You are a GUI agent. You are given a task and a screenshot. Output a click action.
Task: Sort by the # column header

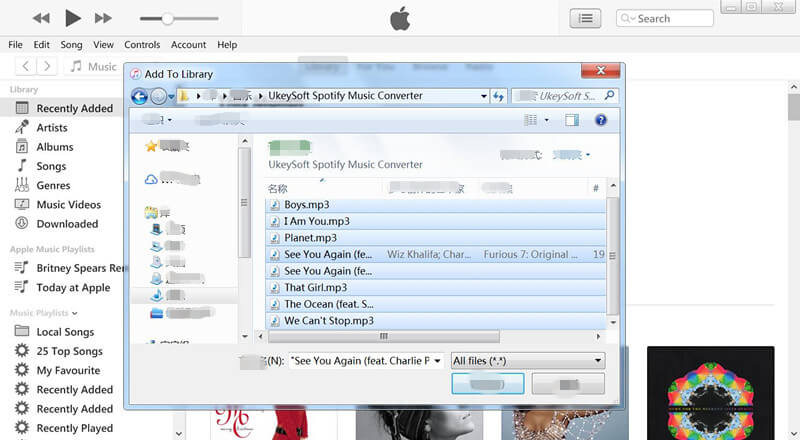pyautogui.click(x=595, y=188)
